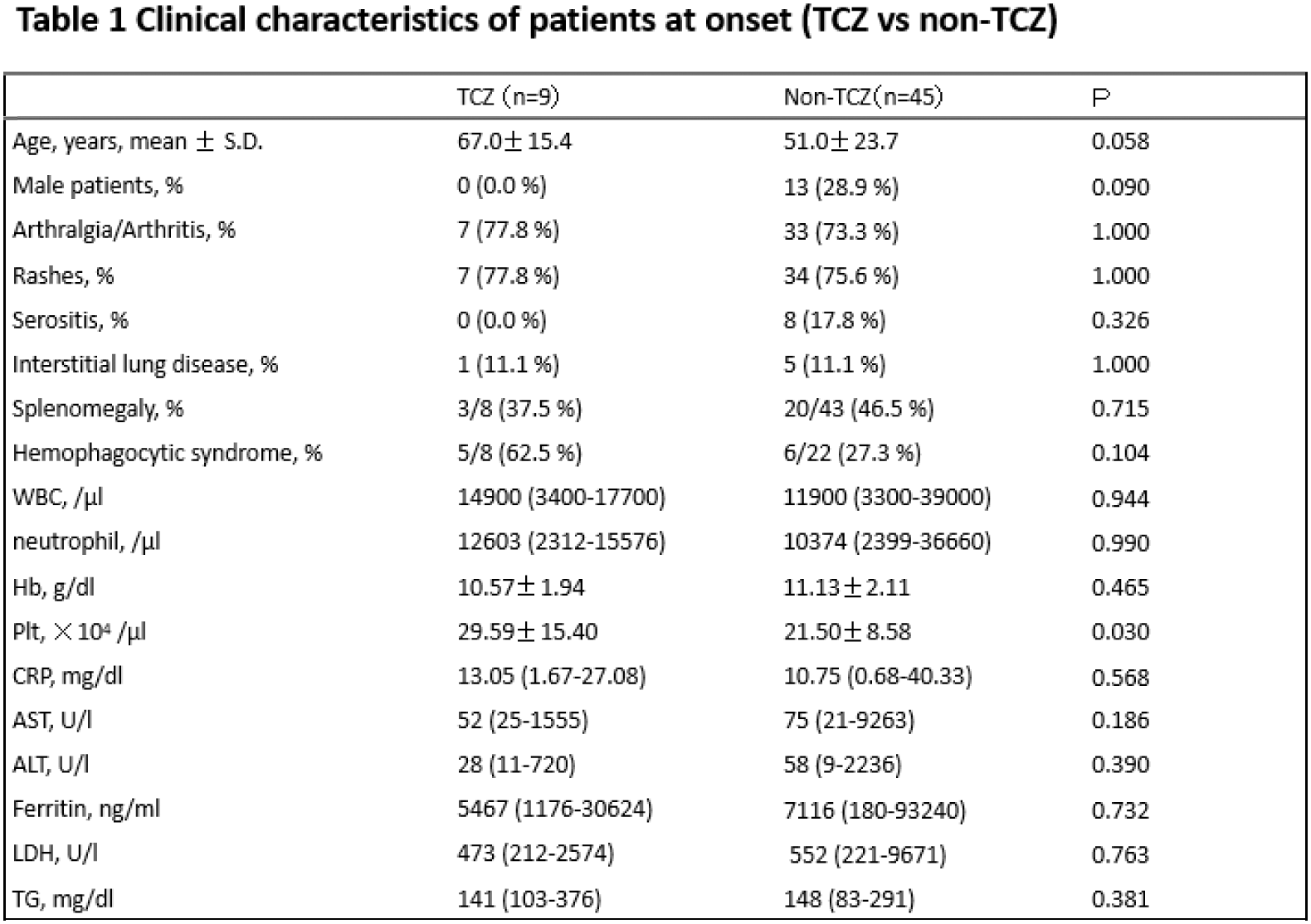Select the LDH, U/l row label
The width and height of the screenshot is (1311, 924).
coord(55,853)
